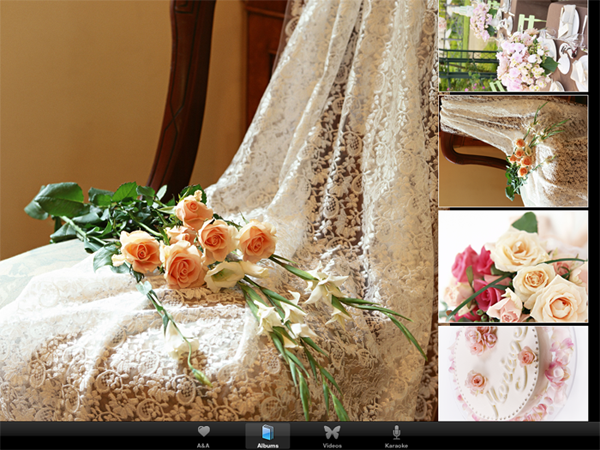Tap the white chairs in the top thumbnail
The height and width of the screenshot is (450, 600).
[568, 30]
